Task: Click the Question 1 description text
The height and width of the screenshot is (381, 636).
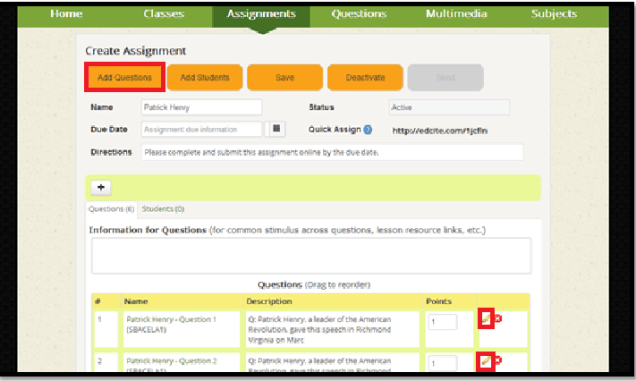Action: click(320, 329)
